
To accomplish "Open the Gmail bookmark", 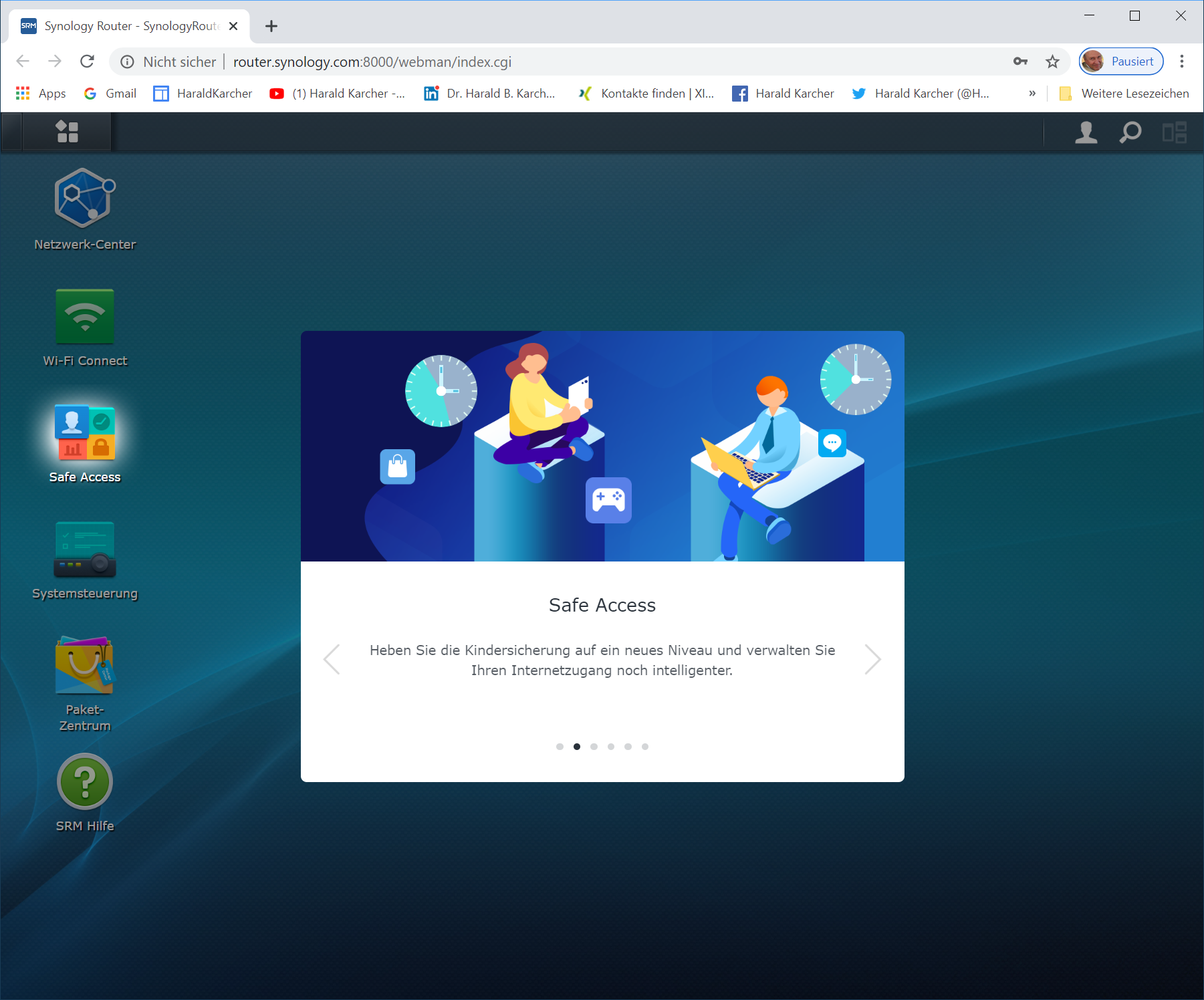I will tap(110, 94).
